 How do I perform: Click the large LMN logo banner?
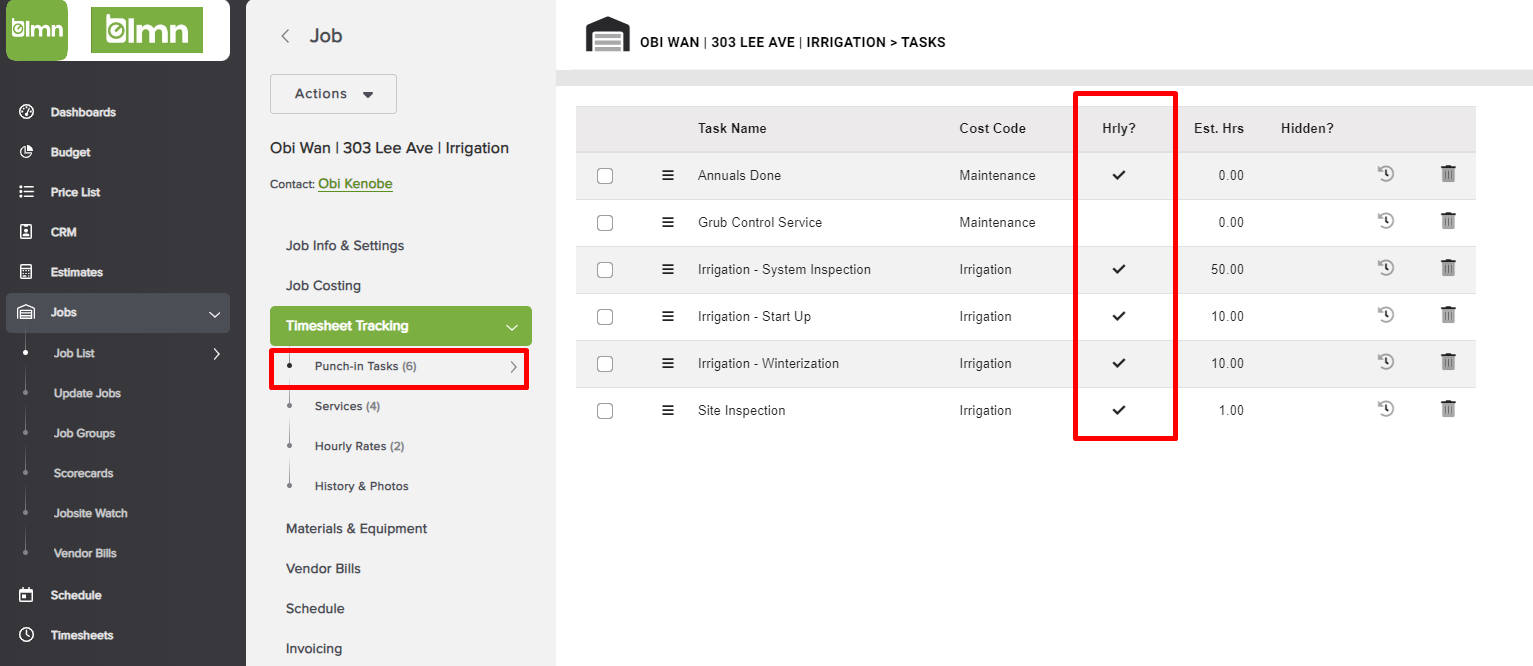[147, 30]
